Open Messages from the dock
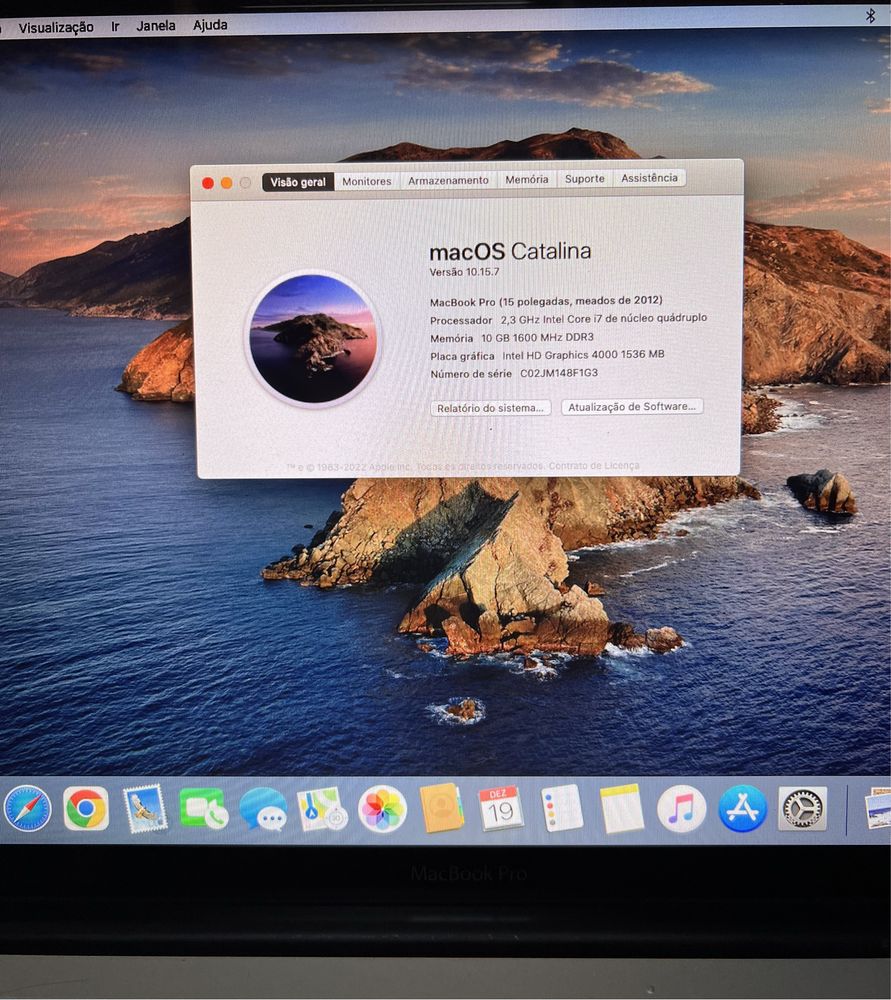 click(263, 809)
